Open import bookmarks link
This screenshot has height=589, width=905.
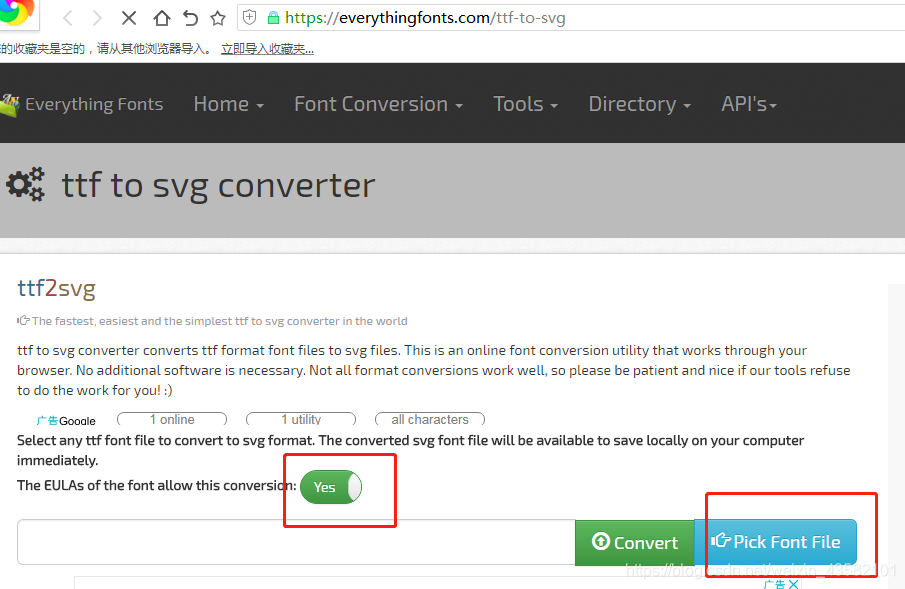267,49
